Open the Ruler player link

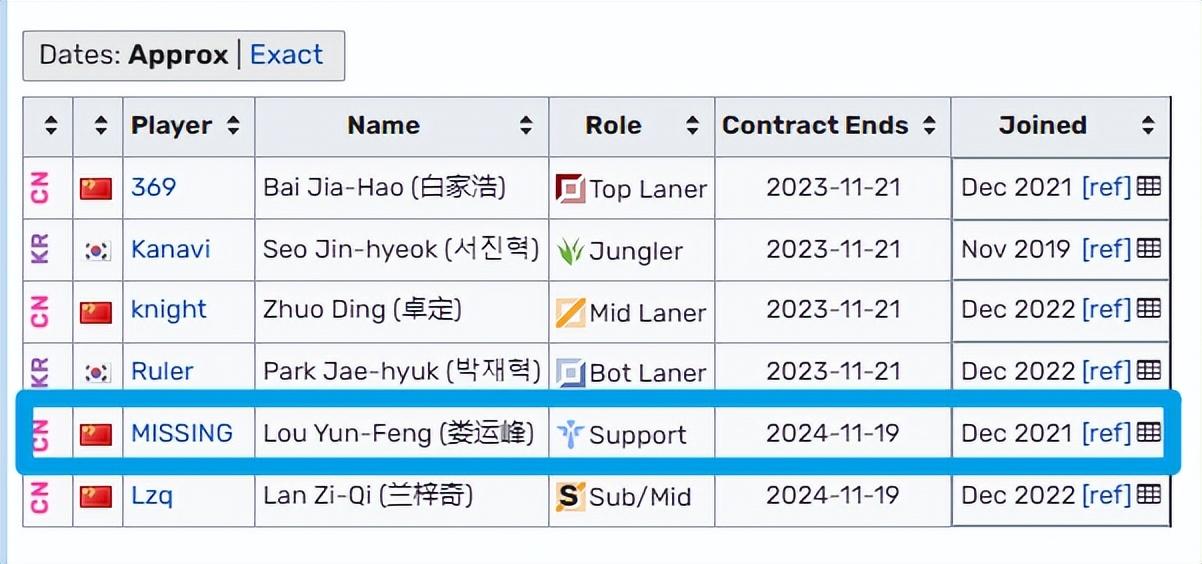[x=162, y=371]
